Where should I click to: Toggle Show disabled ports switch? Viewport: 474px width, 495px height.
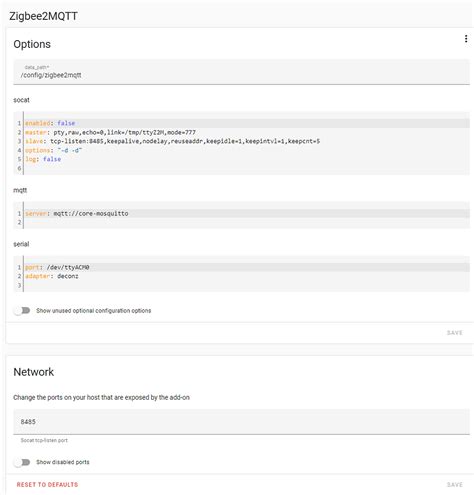[22, 462]
